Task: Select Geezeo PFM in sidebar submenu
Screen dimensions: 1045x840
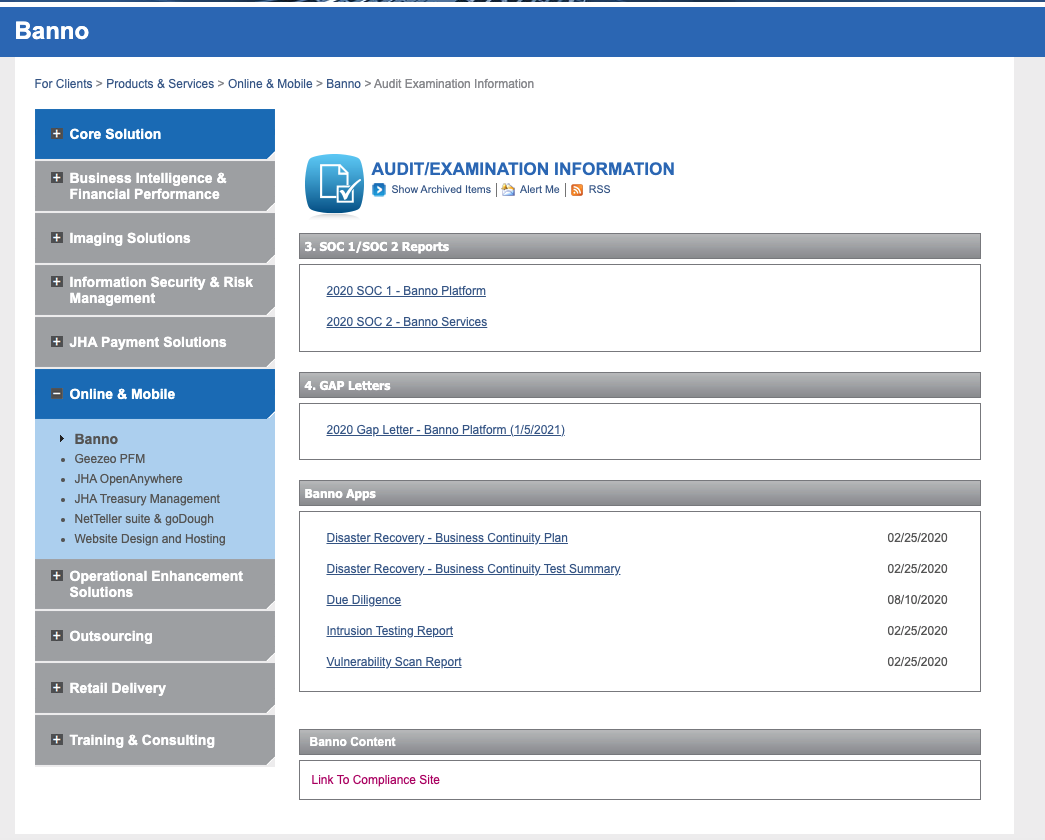Action: point(109,459)
